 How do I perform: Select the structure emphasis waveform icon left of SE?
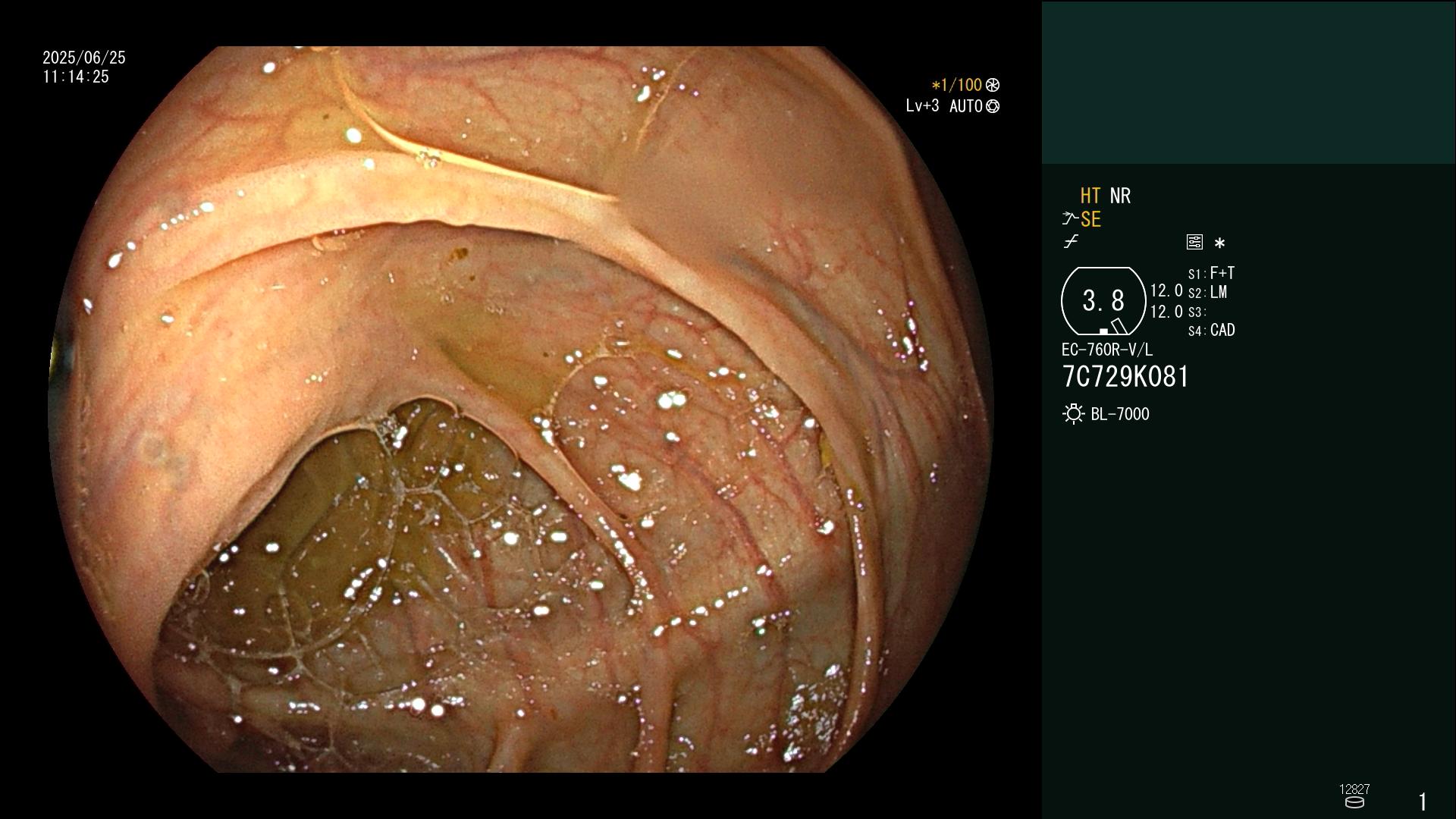coord(1070,219)
